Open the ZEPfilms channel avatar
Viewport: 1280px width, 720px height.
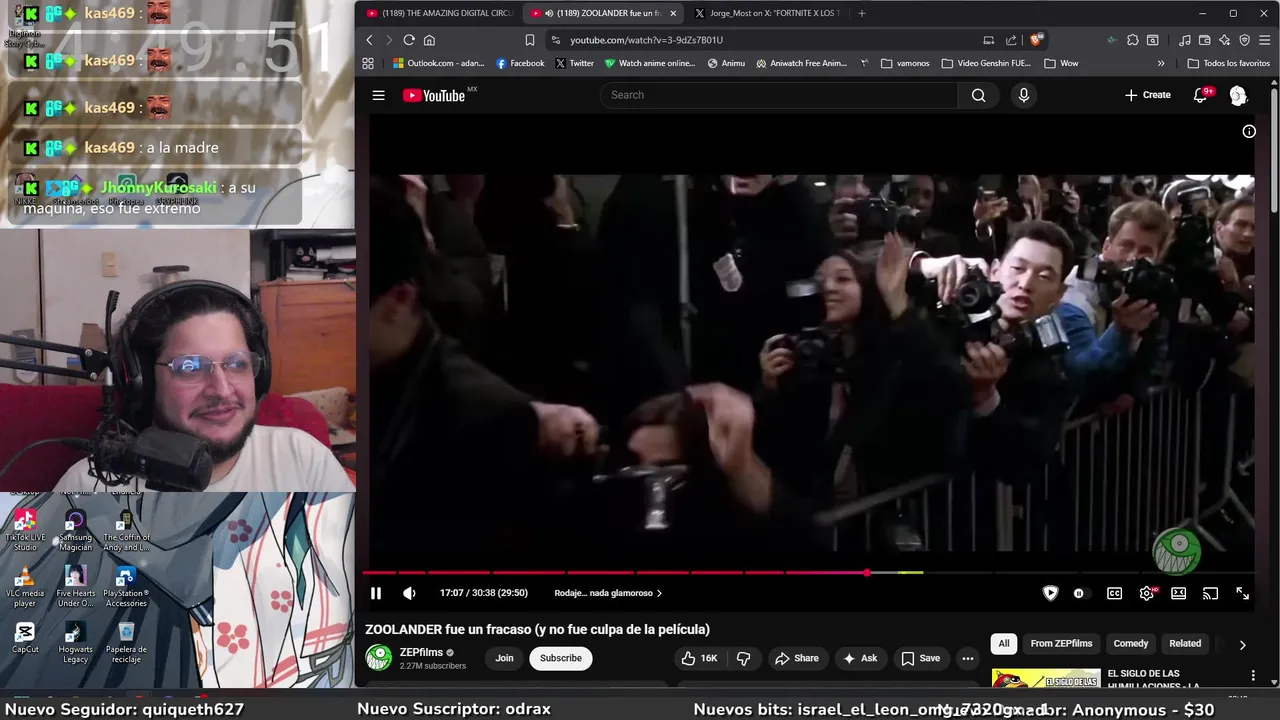[x=379, y=657]
